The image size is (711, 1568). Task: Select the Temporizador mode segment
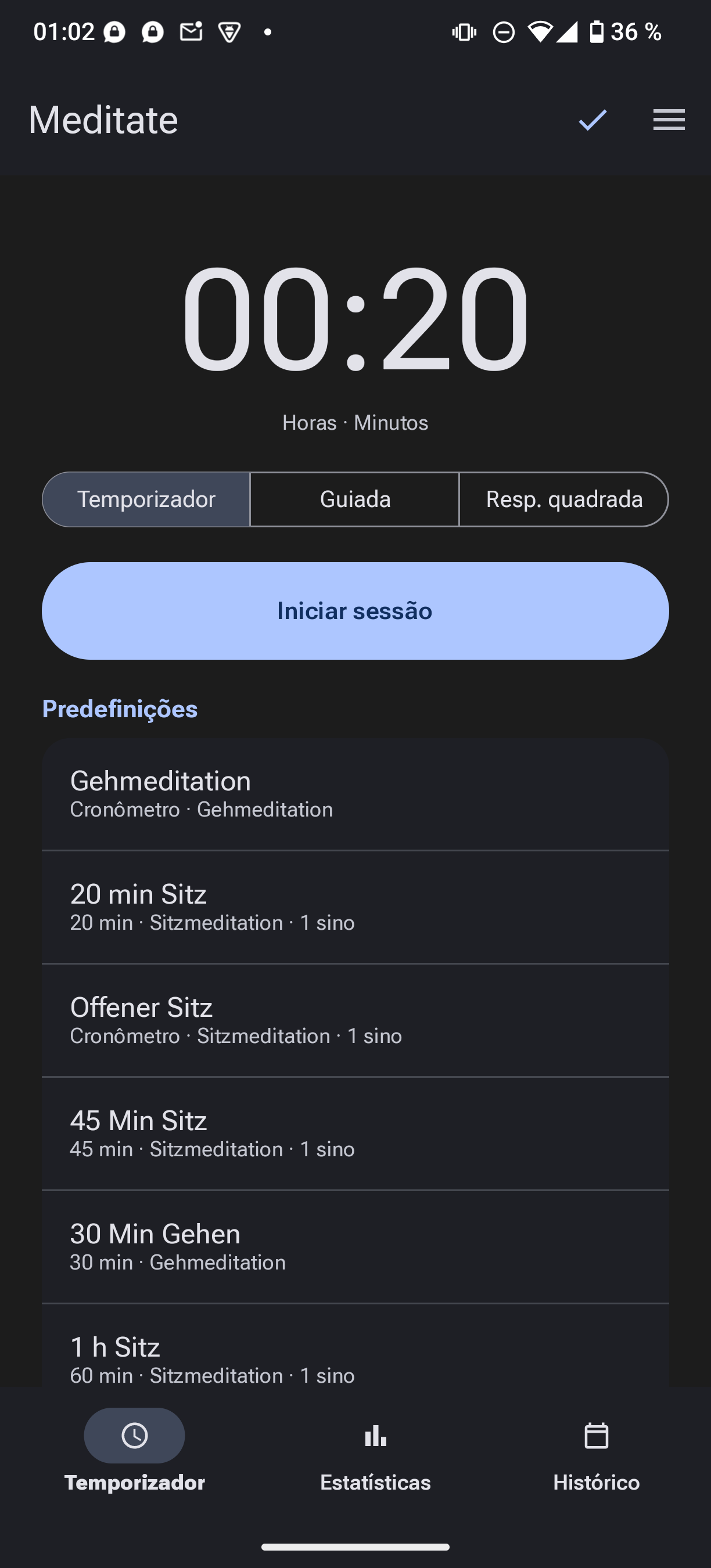tap(146, 499)
